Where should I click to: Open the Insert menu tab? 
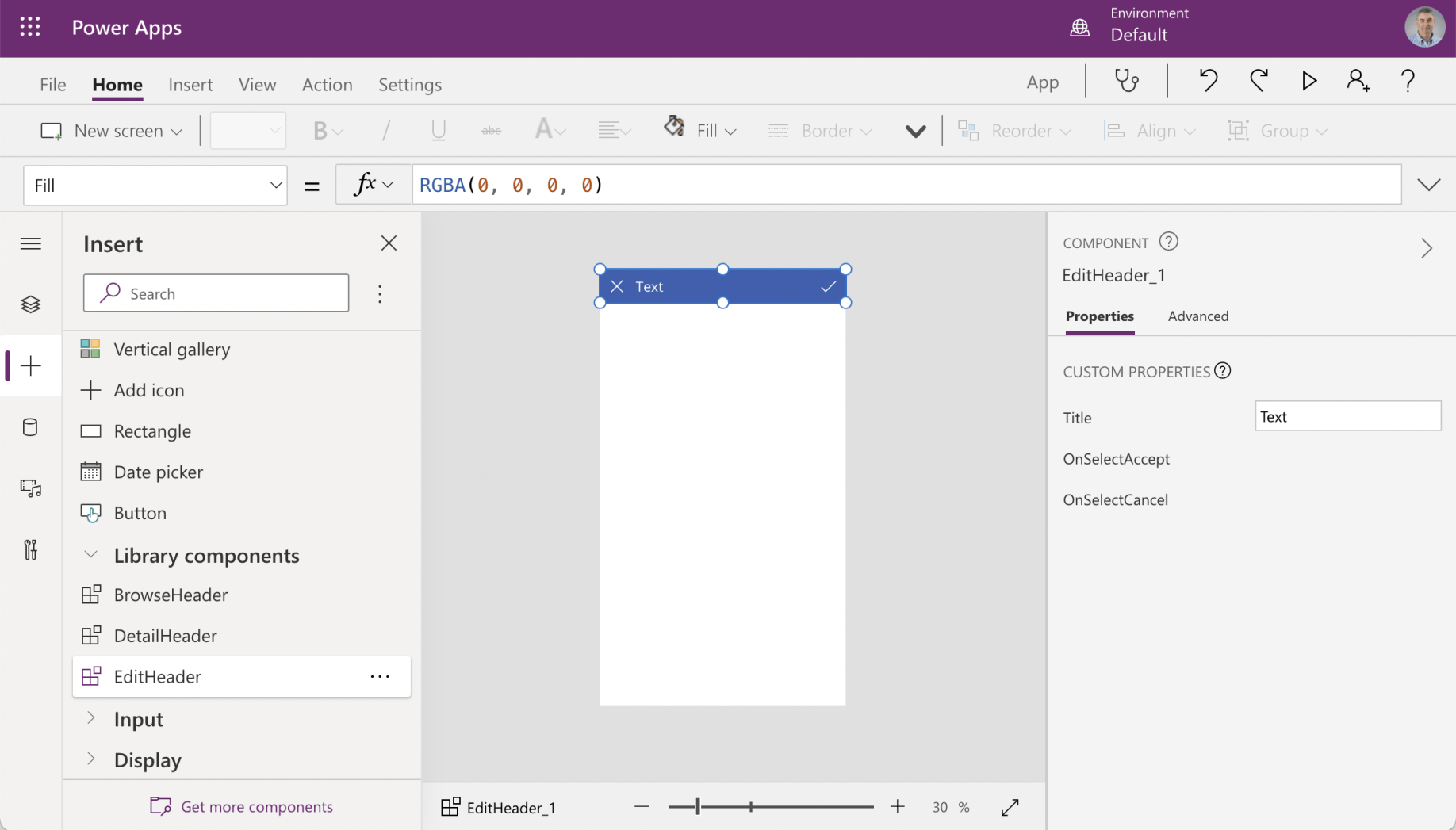click(190, 85)
